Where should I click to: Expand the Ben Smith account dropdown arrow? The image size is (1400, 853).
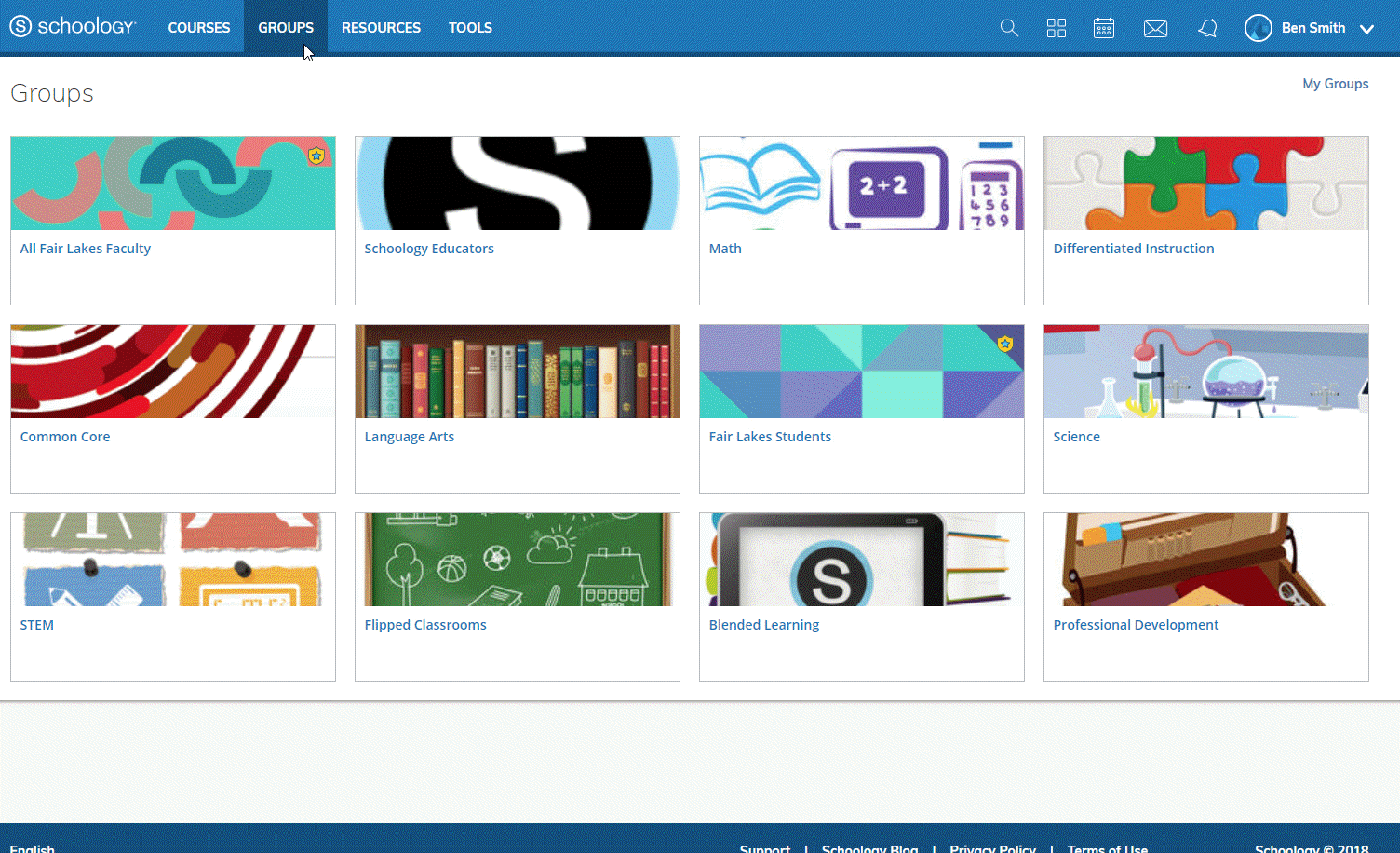coord(1366,29)
